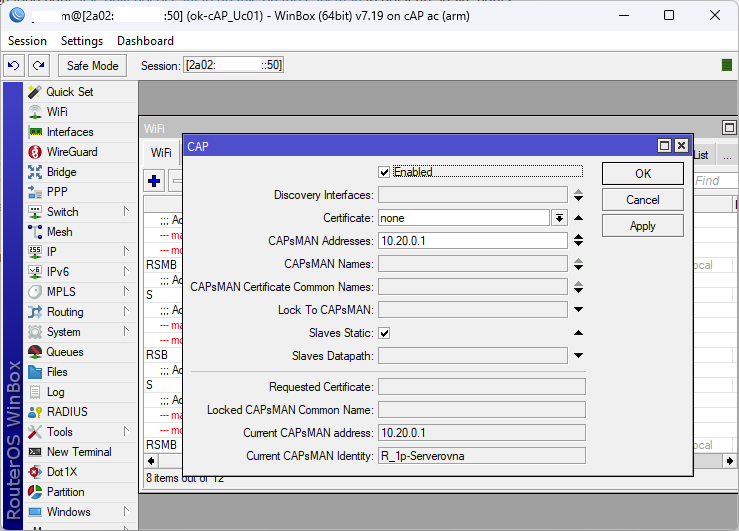739x531 pixels.
Task: Click the green connection status indicator
Action: pos(727,65)
